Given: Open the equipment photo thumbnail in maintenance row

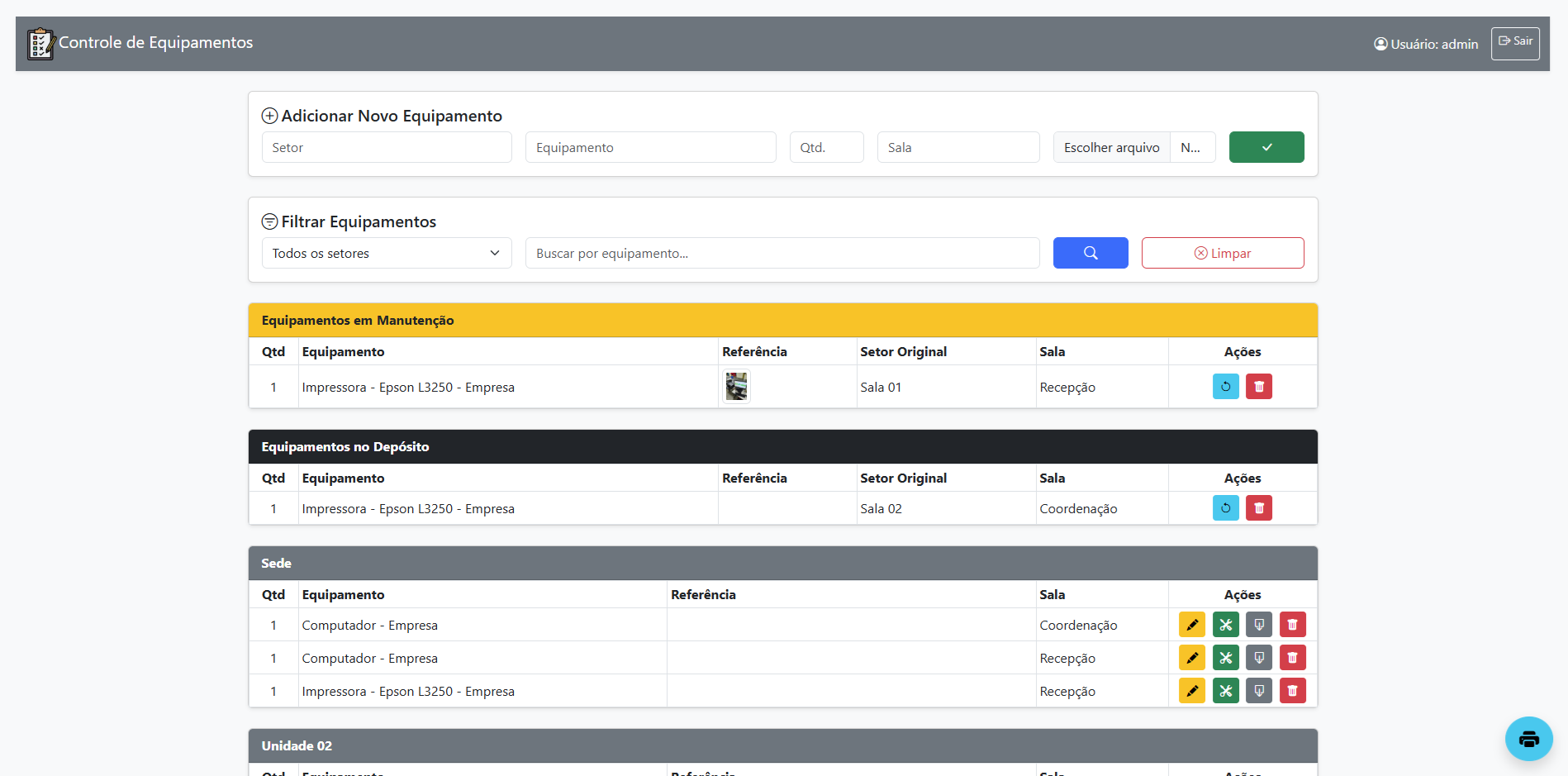Looking at the screenshot, I should (735, 385).
